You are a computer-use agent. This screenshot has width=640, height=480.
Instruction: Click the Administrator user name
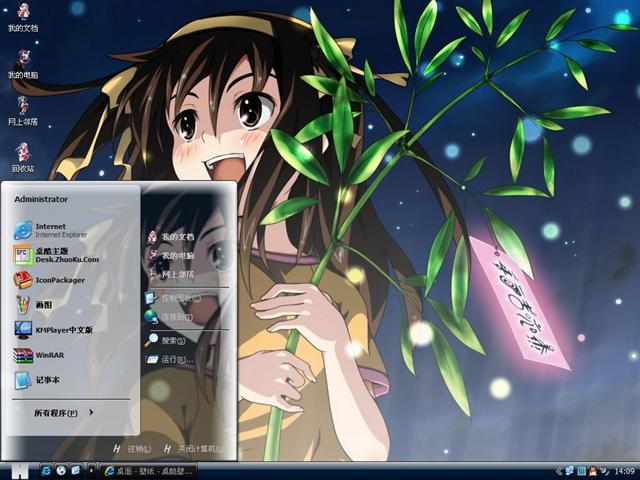tap(41, 199)
